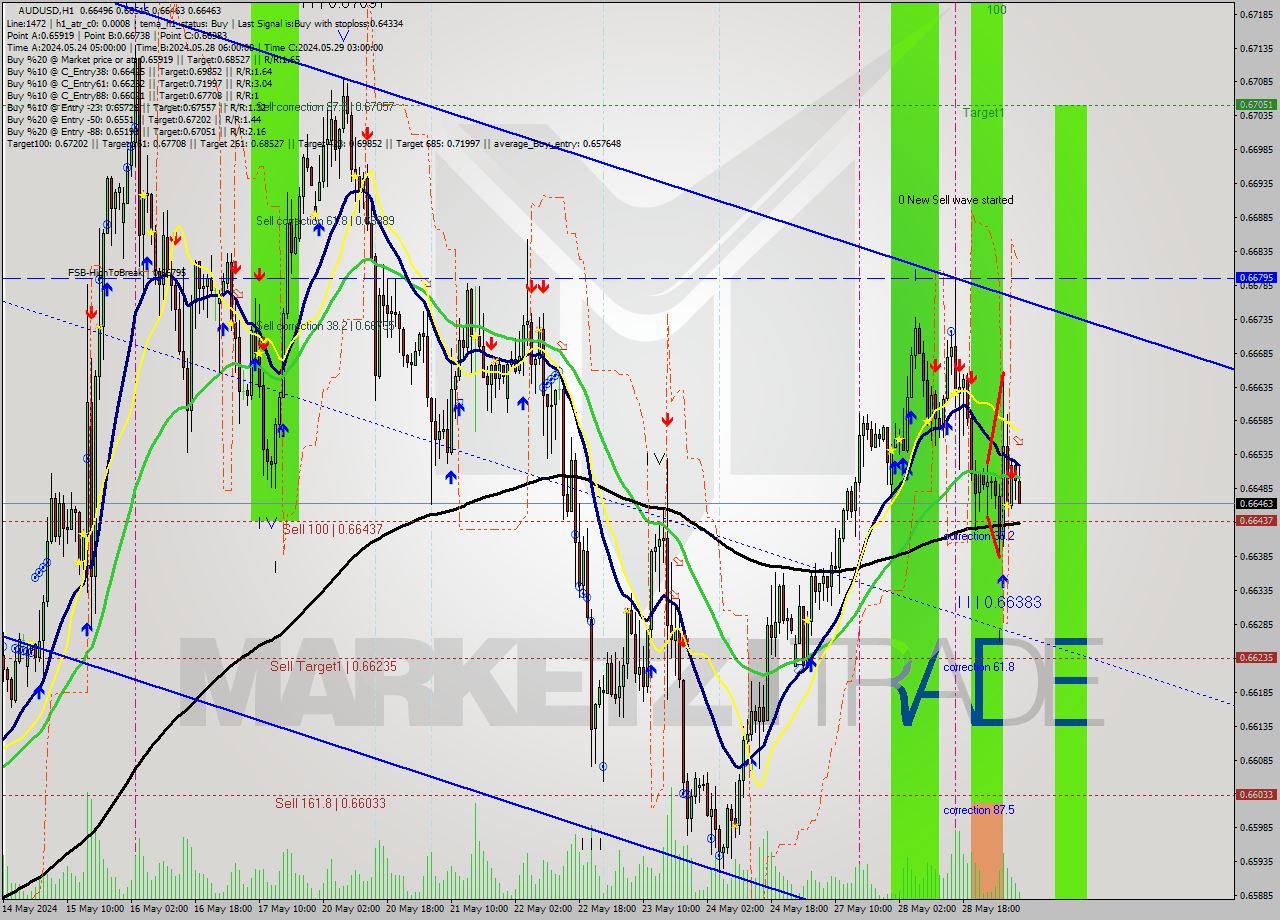Click the green 'Target1' label
The image size is (1280, 920).
983,113
